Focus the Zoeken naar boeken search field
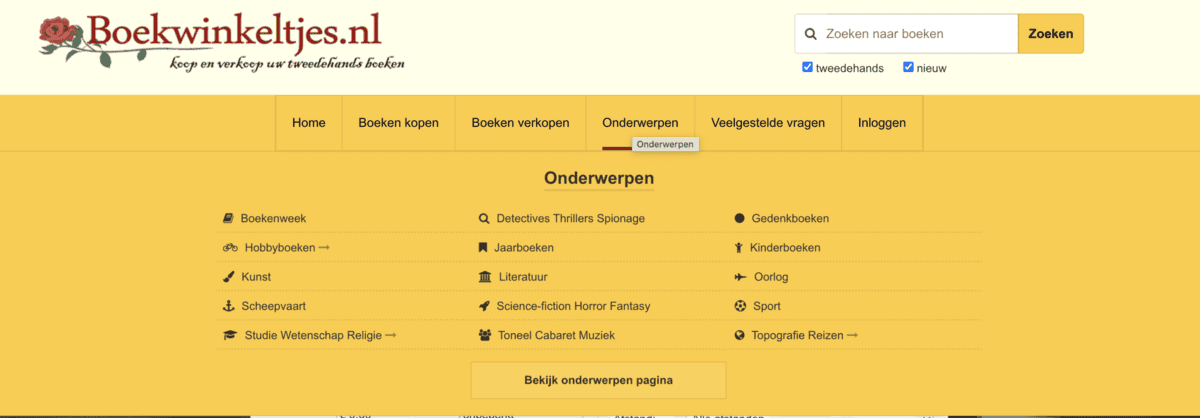 (915, 34)
